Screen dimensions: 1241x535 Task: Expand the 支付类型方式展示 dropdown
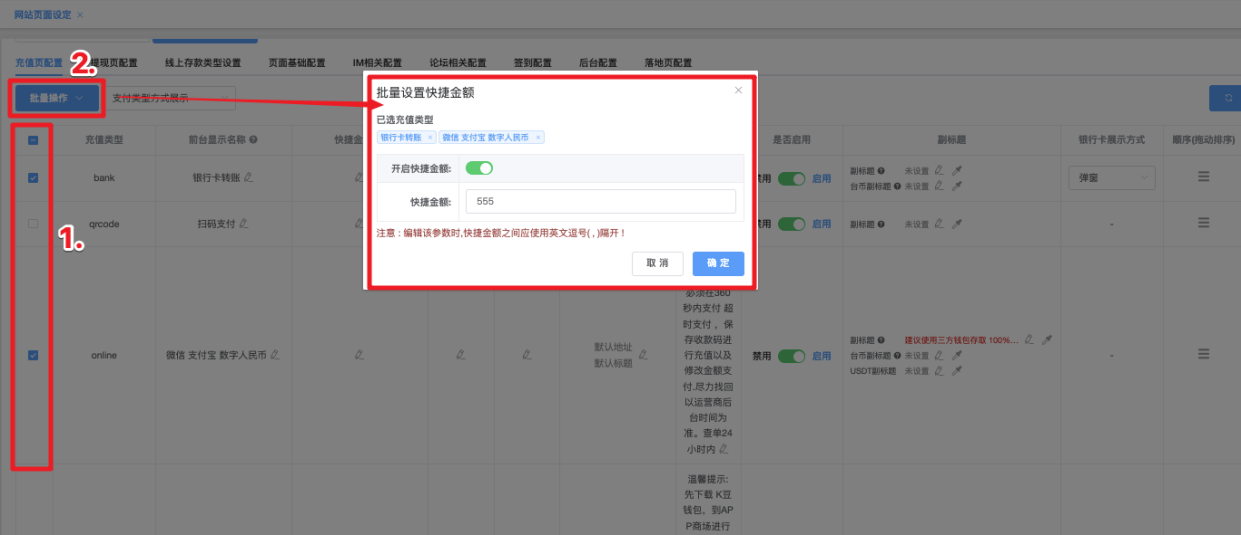[x=170, y=98]
